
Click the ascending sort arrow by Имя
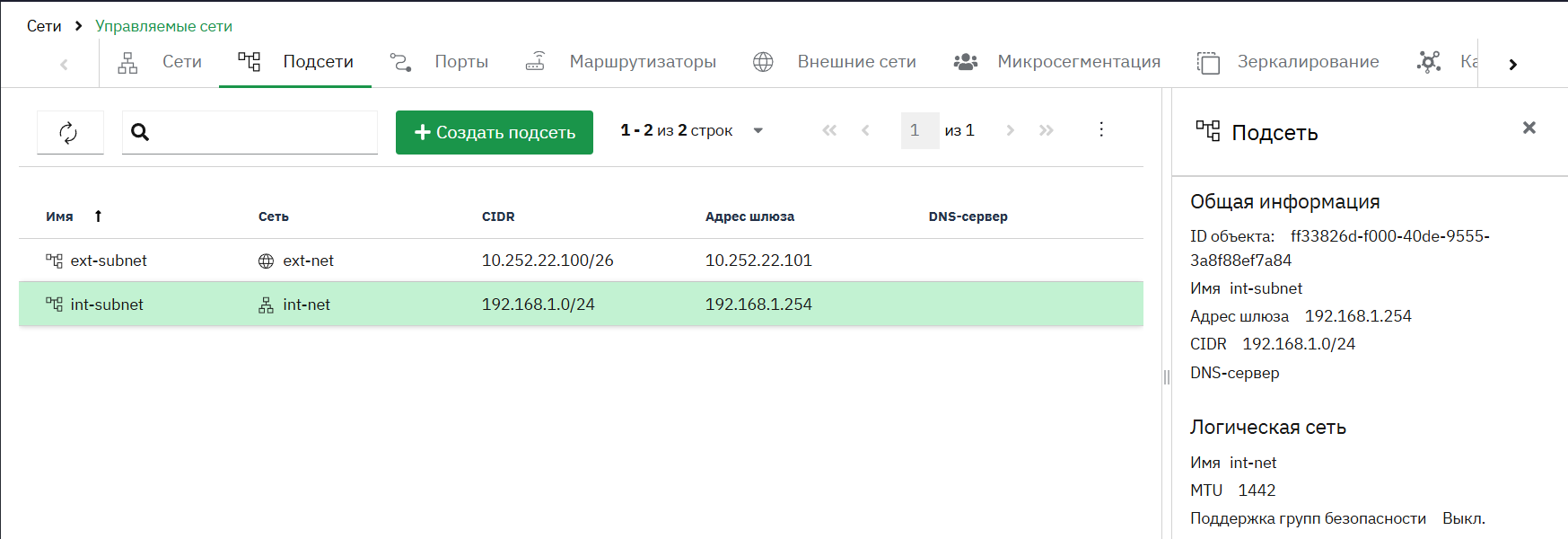click(x=98, y=216)
